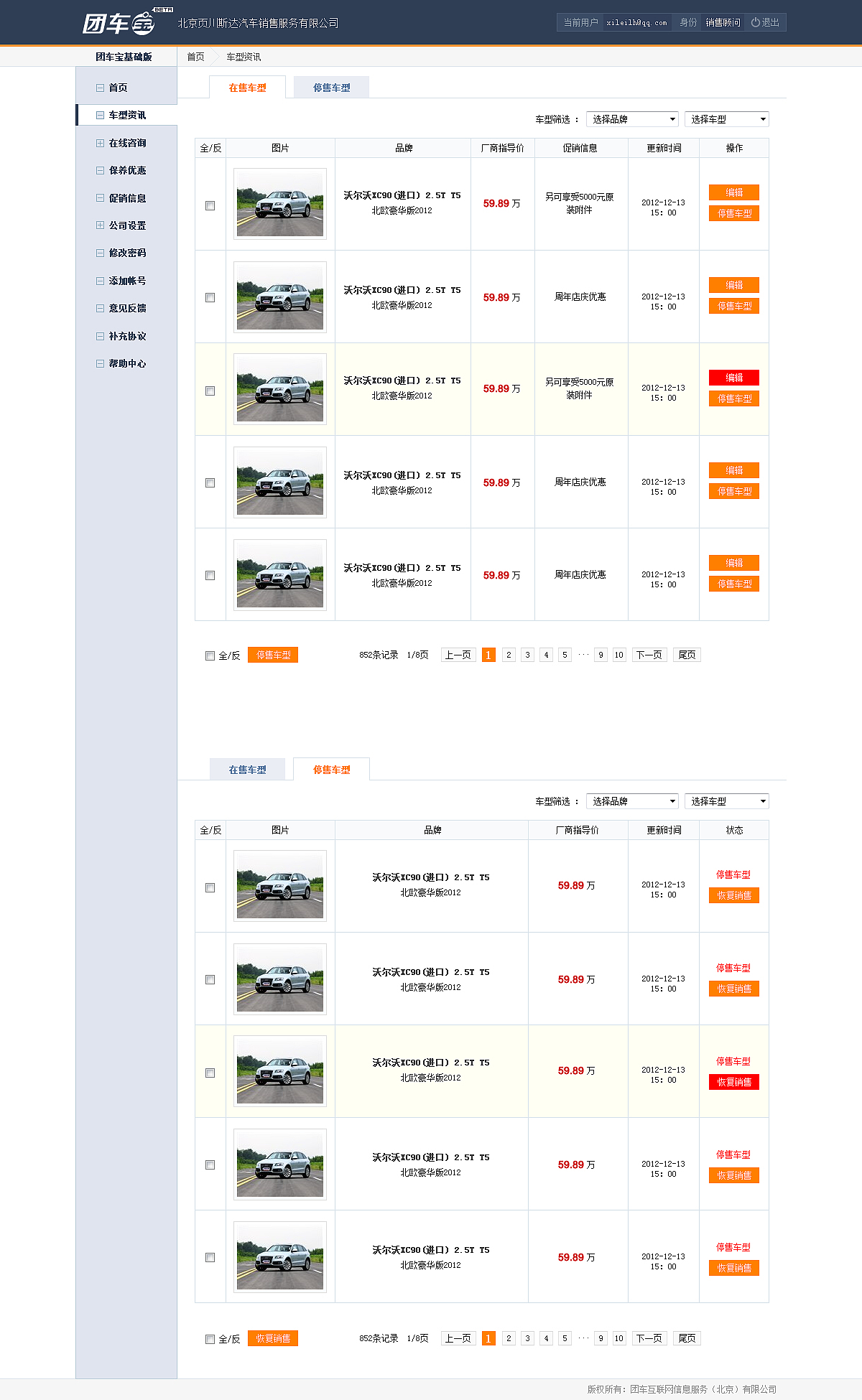862x1400 pixels.
Task: Click the power icon beside 退出
Action: [x=755, y=22]
